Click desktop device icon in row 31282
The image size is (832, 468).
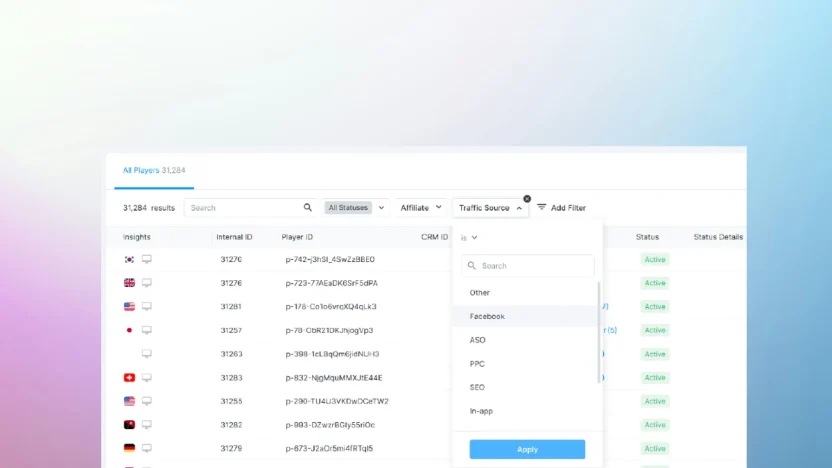tap(147, 424)
